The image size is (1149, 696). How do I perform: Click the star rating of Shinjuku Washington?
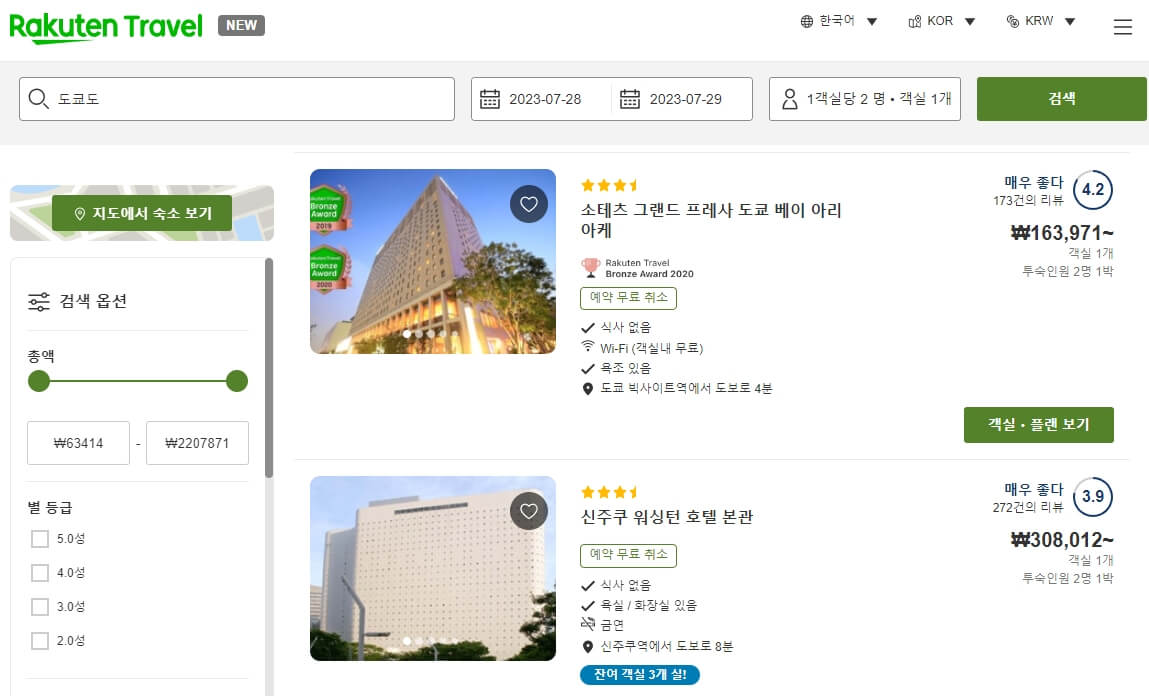(x=610, y=492)
